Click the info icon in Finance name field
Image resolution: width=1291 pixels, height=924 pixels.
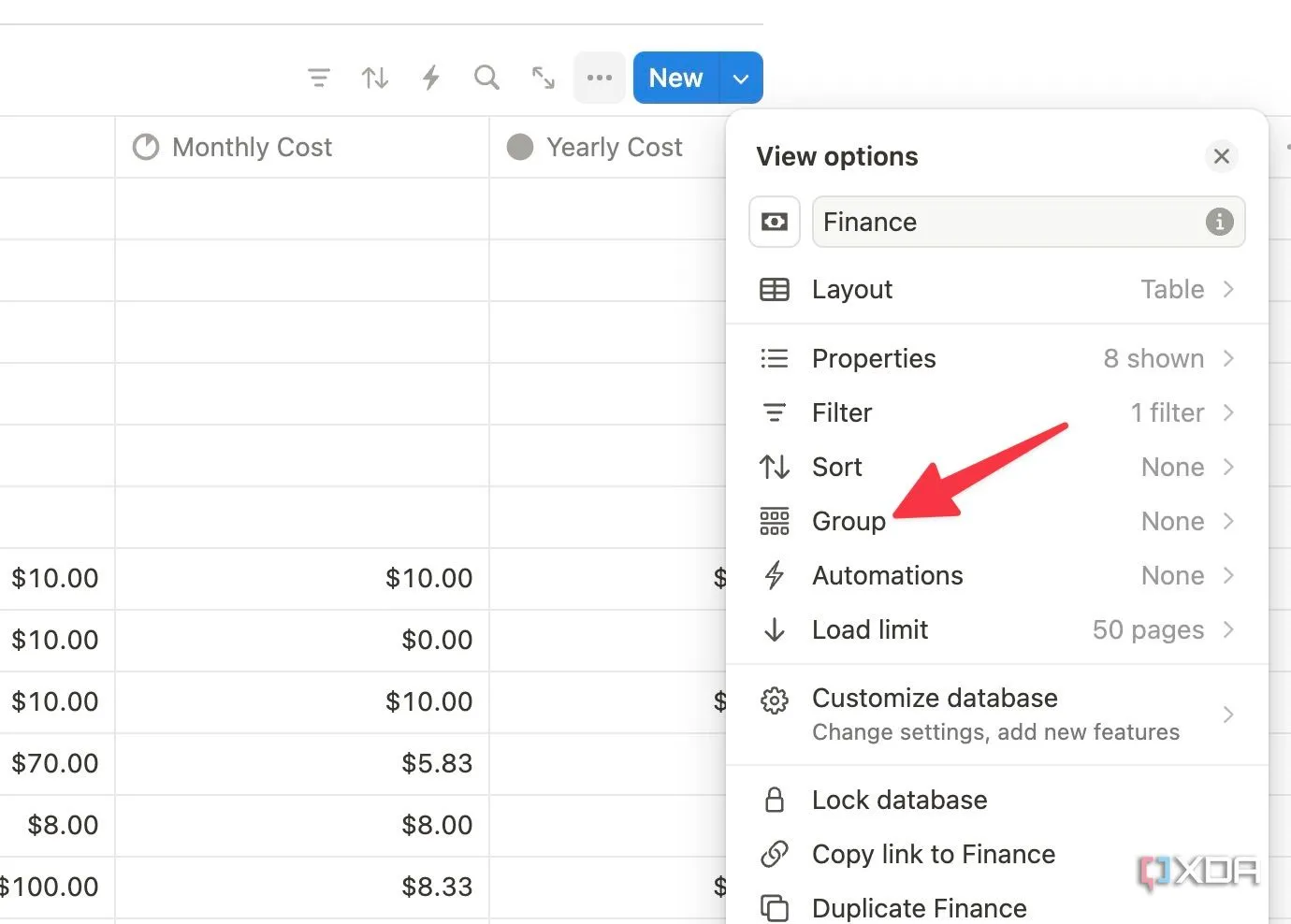pyautogui.click(x=1219, y=222)
